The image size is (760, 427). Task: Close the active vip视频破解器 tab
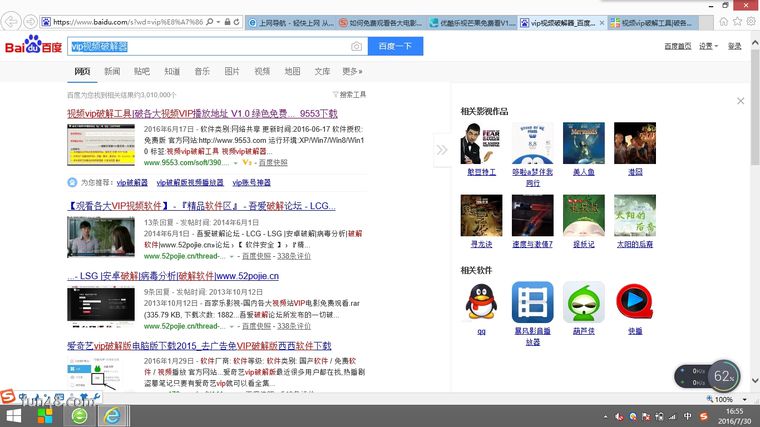(602, 23)
